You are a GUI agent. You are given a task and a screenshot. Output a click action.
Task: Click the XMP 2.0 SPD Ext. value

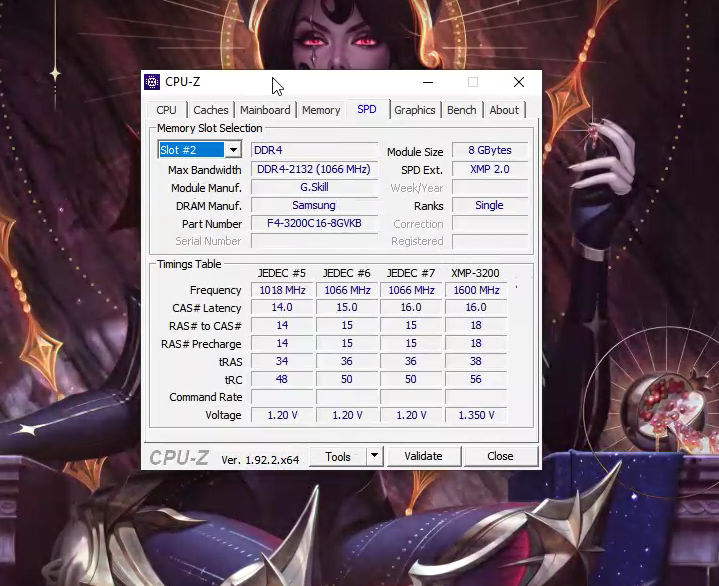tap(490, 169)
